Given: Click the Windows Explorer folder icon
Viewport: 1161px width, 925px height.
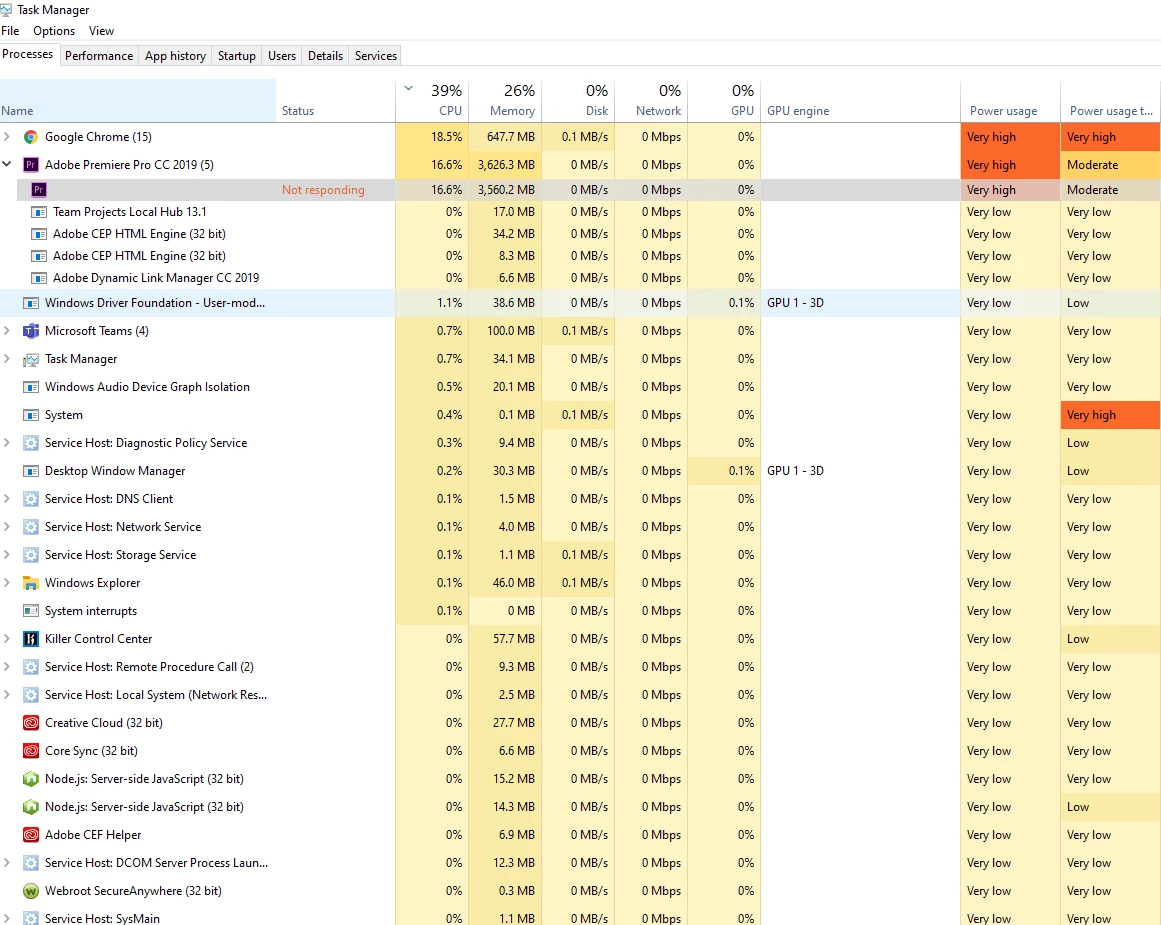Looking at the screenshot, I should [30, 583].
